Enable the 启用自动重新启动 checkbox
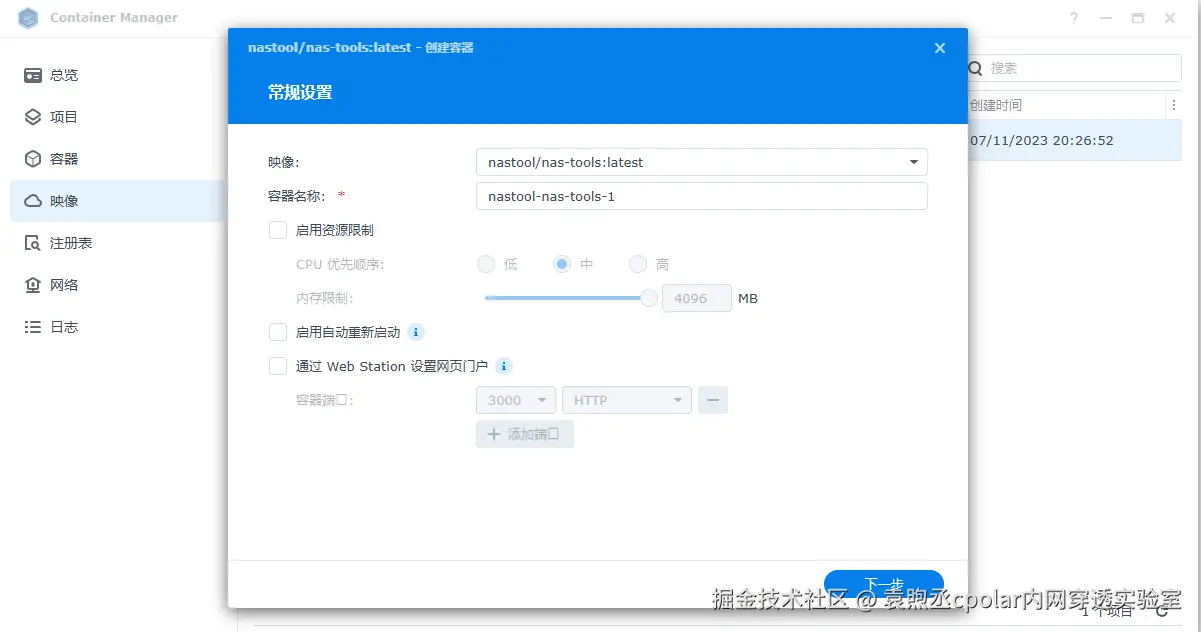This screenshot has width=1201, height=632. 278,332
